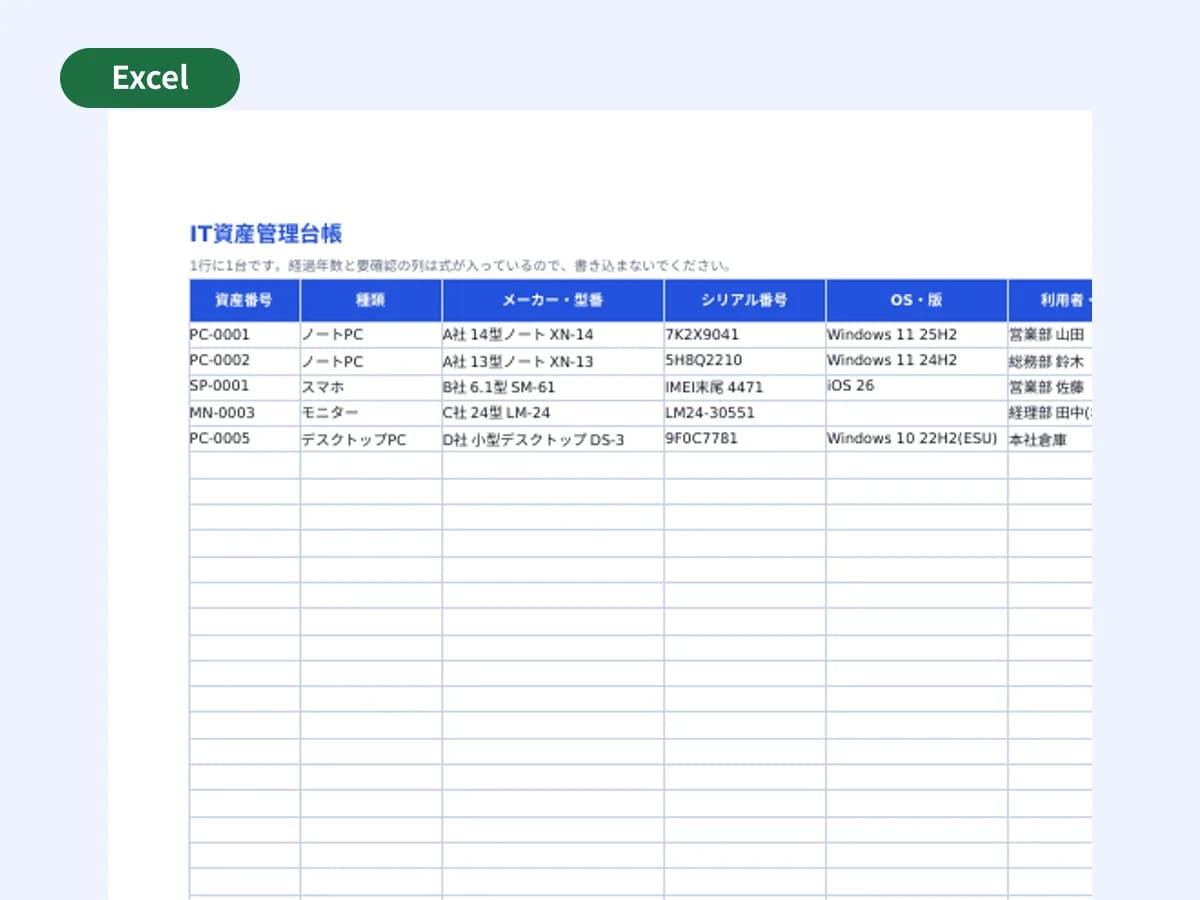Click serial number 7K2X9041
This screenshot has width=1200, height=900.
tap(745, 335)
